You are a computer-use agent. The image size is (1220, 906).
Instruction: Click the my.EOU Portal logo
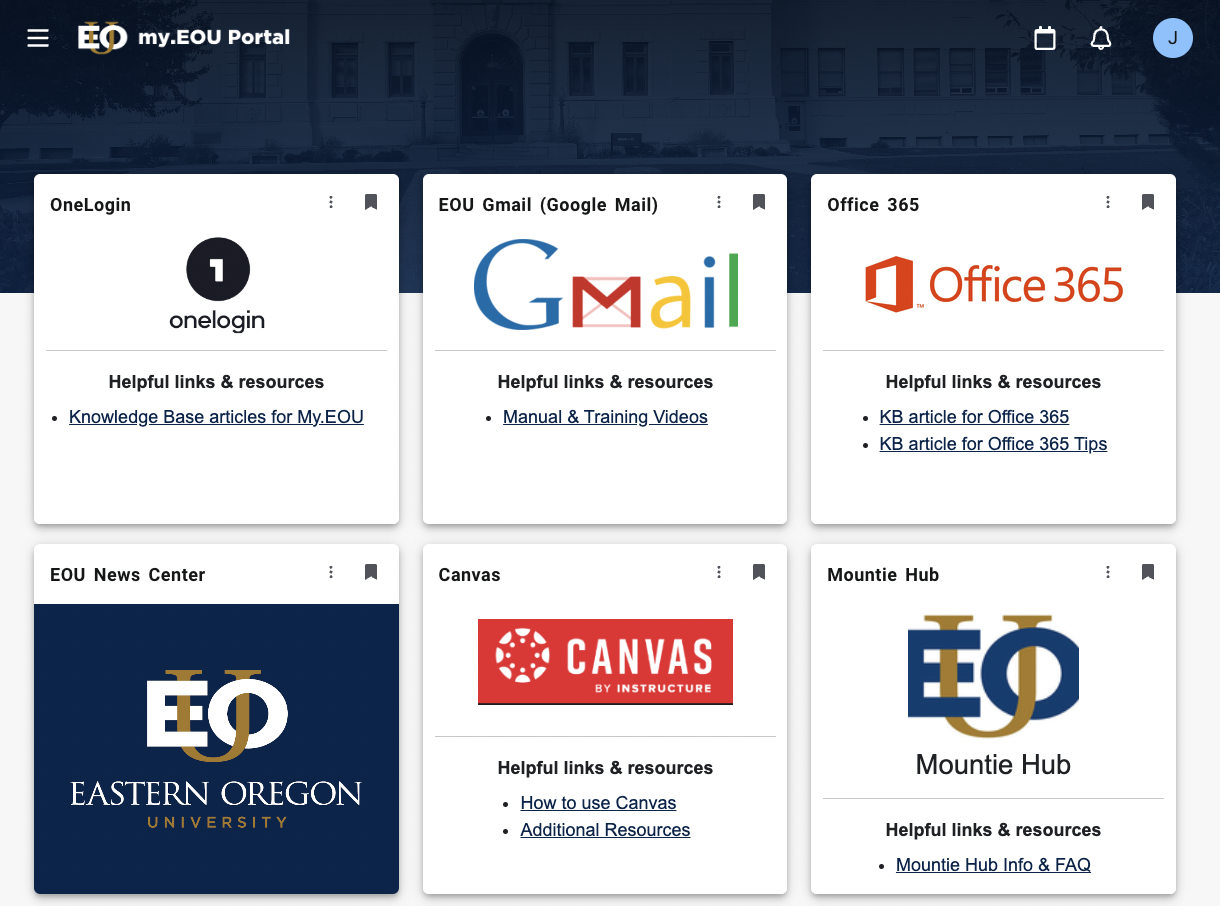point(185,38)
